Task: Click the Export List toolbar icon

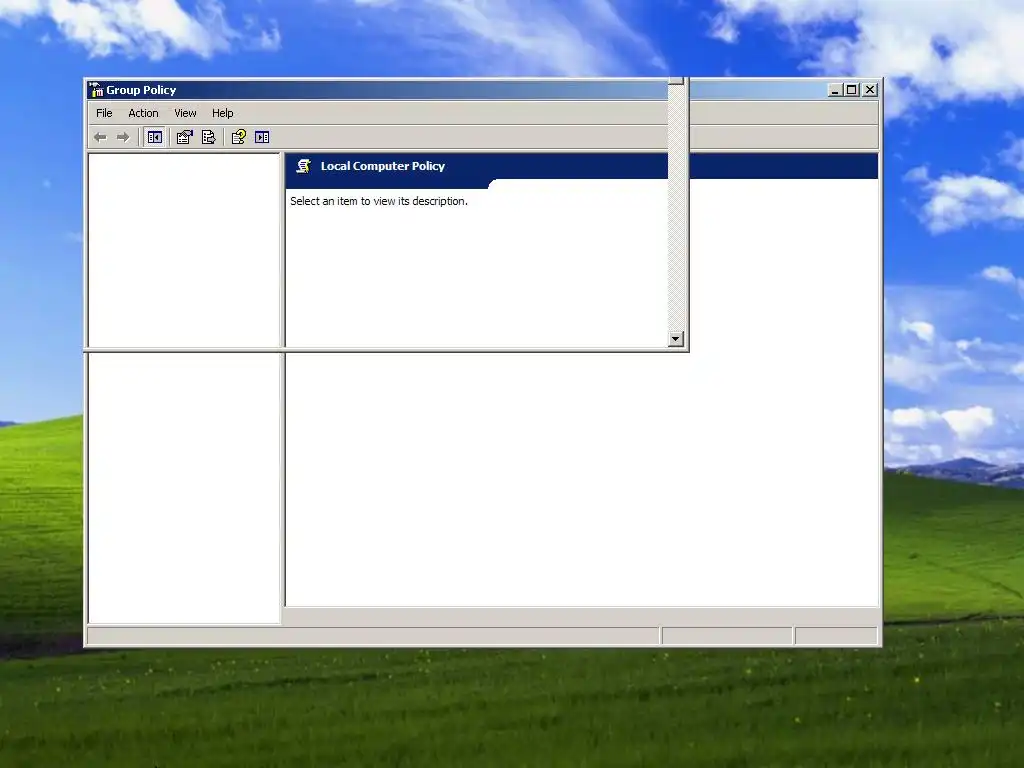Action: point(208,137)
